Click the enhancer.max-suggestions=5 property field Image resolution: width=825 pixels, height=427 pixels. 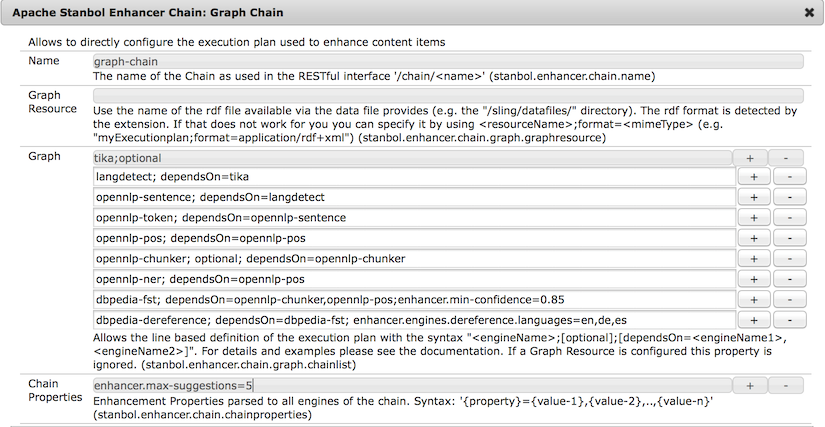412,385
